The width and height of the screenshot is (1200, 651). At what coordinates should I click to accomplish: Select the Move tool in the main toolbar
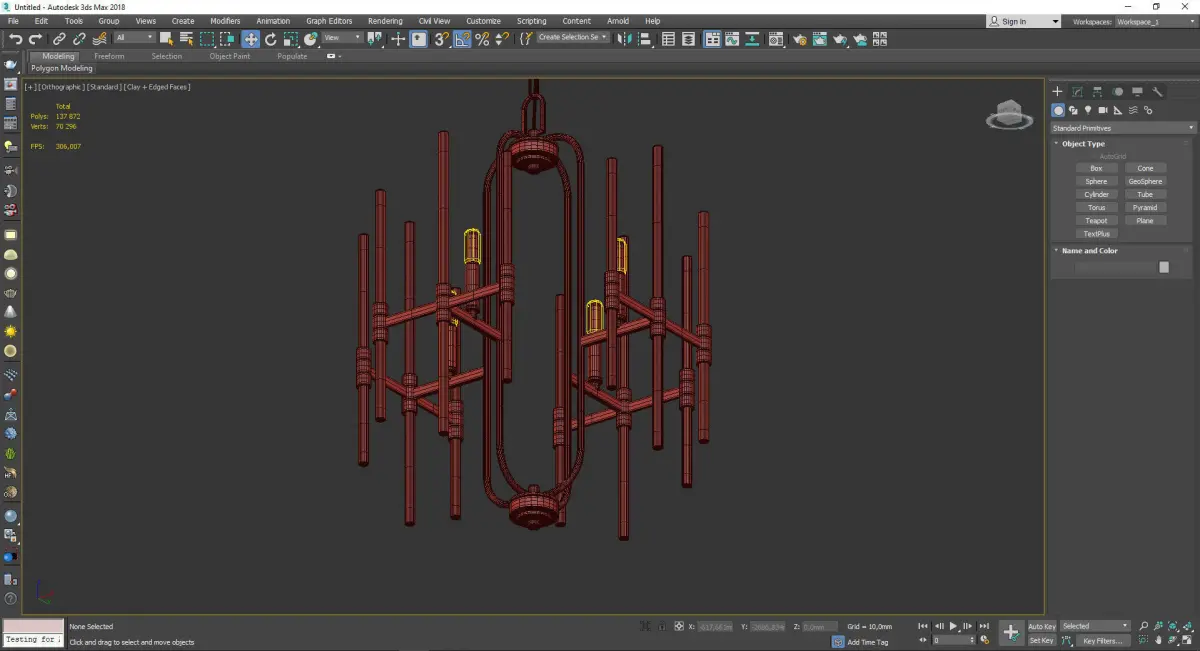click(250, 39)
